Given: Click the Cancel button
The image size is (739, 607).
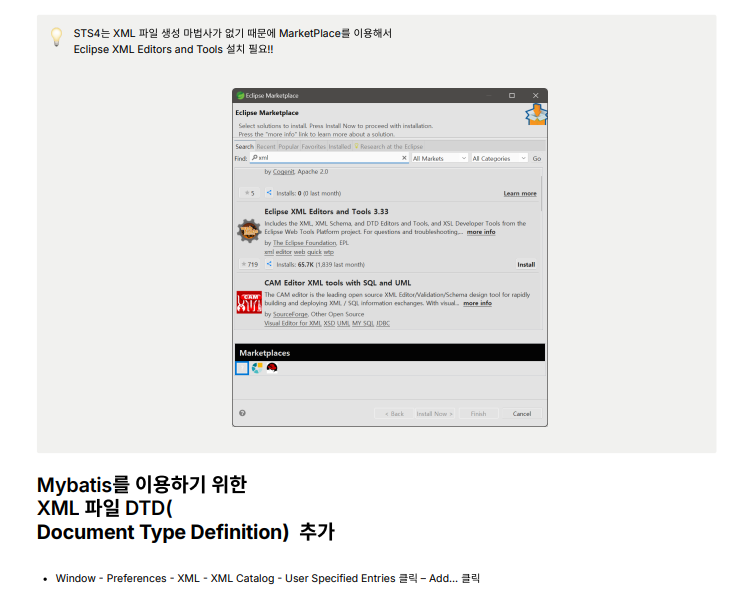Looking at the screenshot, I should 522,414.
